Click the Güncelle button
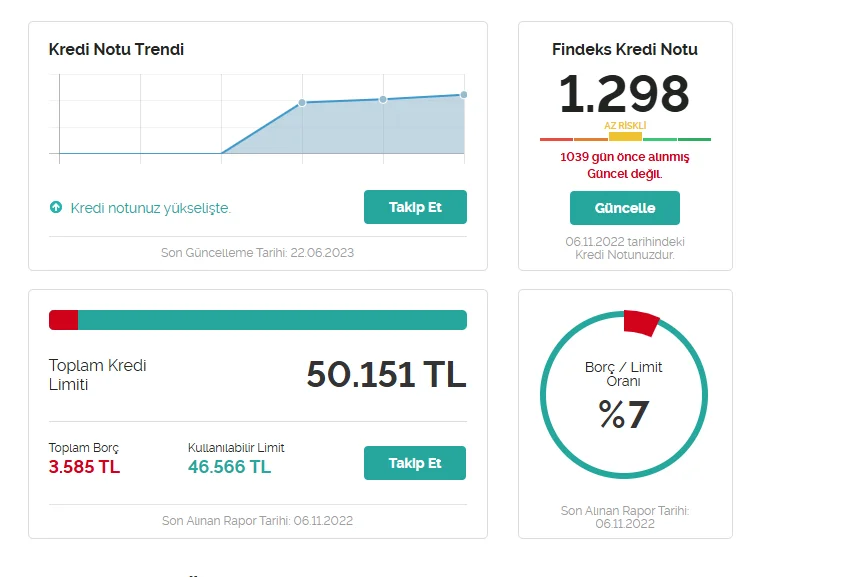Viewport: 859px width, 577px height. pyautogui.click(x=624, y=208)
